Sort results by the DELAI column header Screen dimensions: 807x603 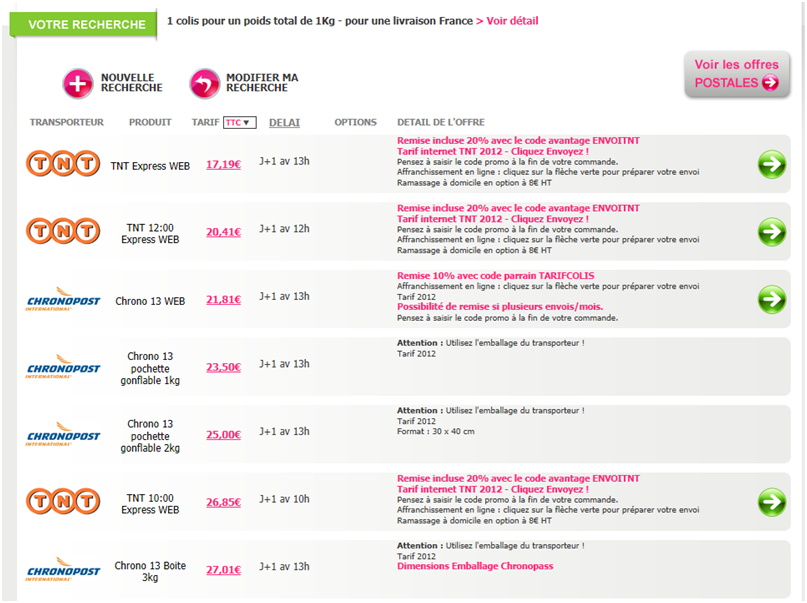tap(285, 123)
